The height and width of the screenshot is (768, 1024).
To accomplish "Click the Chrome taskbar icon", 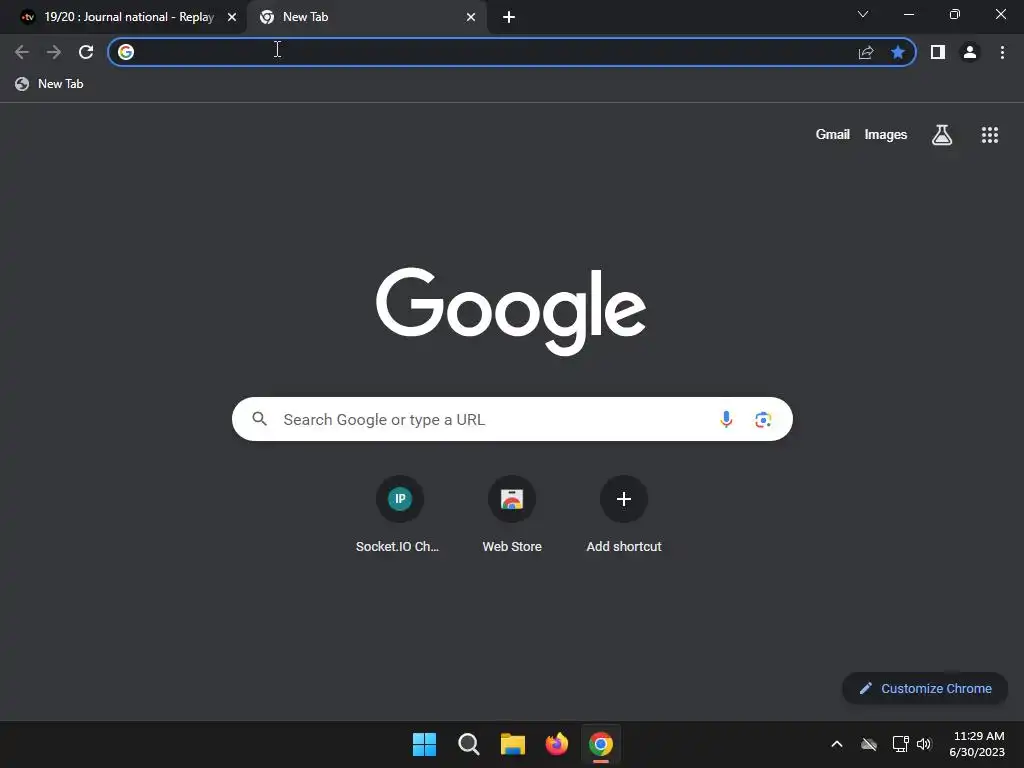I will pos(601,744).
